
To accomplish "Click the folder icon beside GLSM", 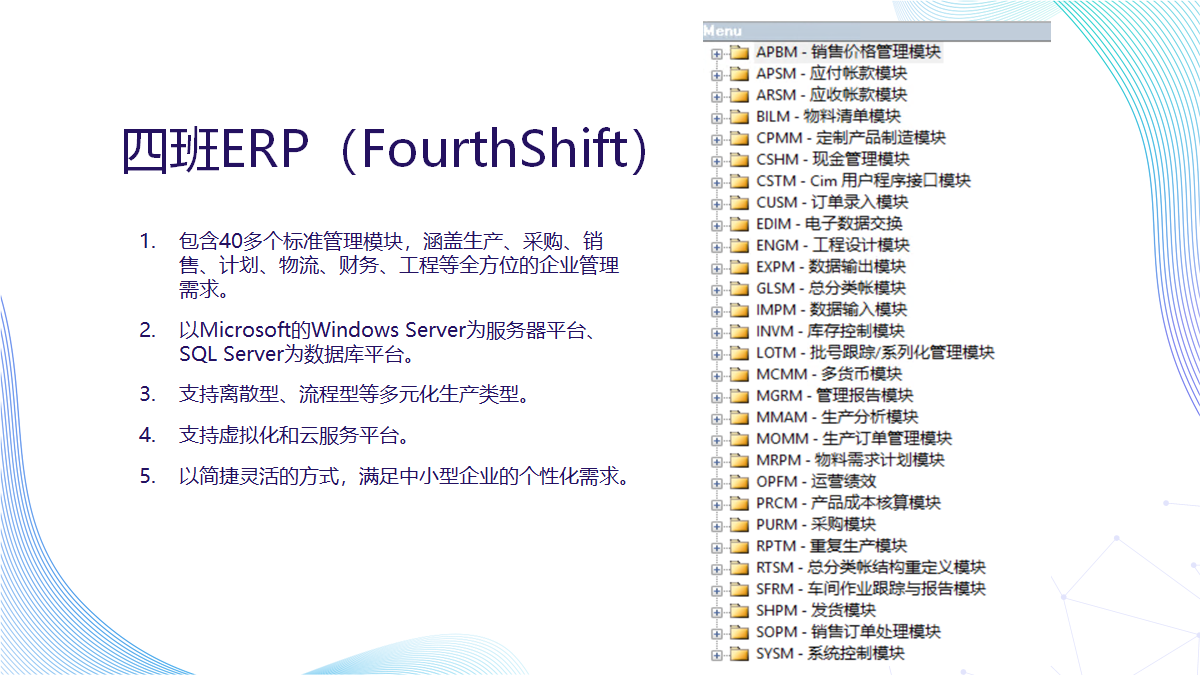I will click(739, 288).
